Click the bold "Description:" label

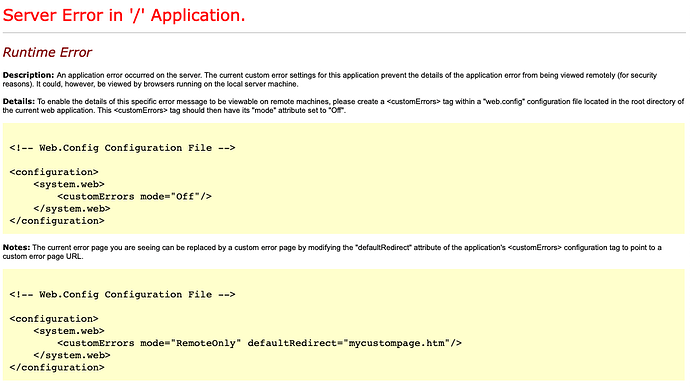(28, 75)
